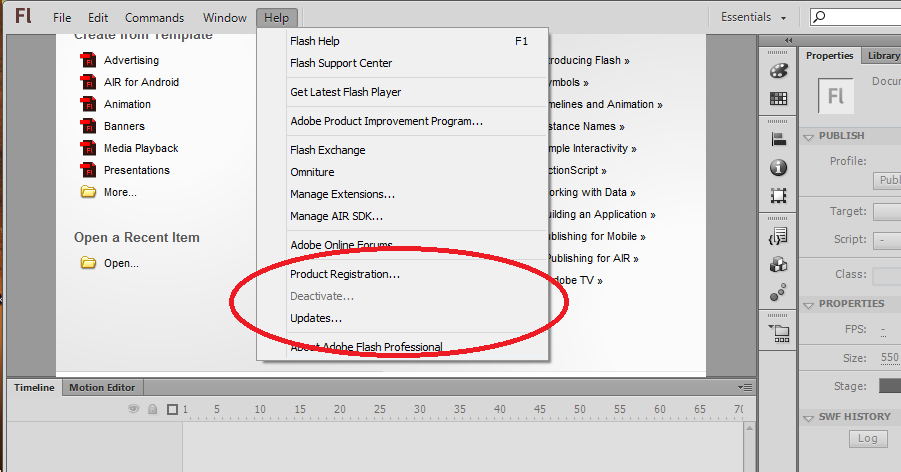Viewport: 901px width, 472px height.
Task: Click the search magnifier icon
Action: [820, 17]
